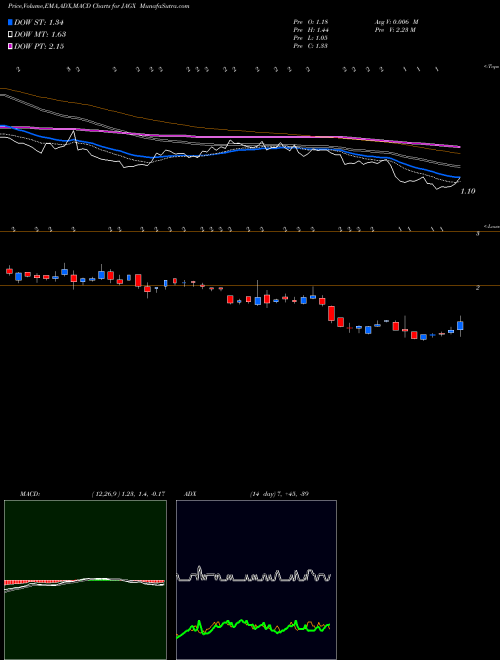Click the 'Pre O: 1.18' open value
The width and height of the screenshot is (500, 660).
coord(311,22)
